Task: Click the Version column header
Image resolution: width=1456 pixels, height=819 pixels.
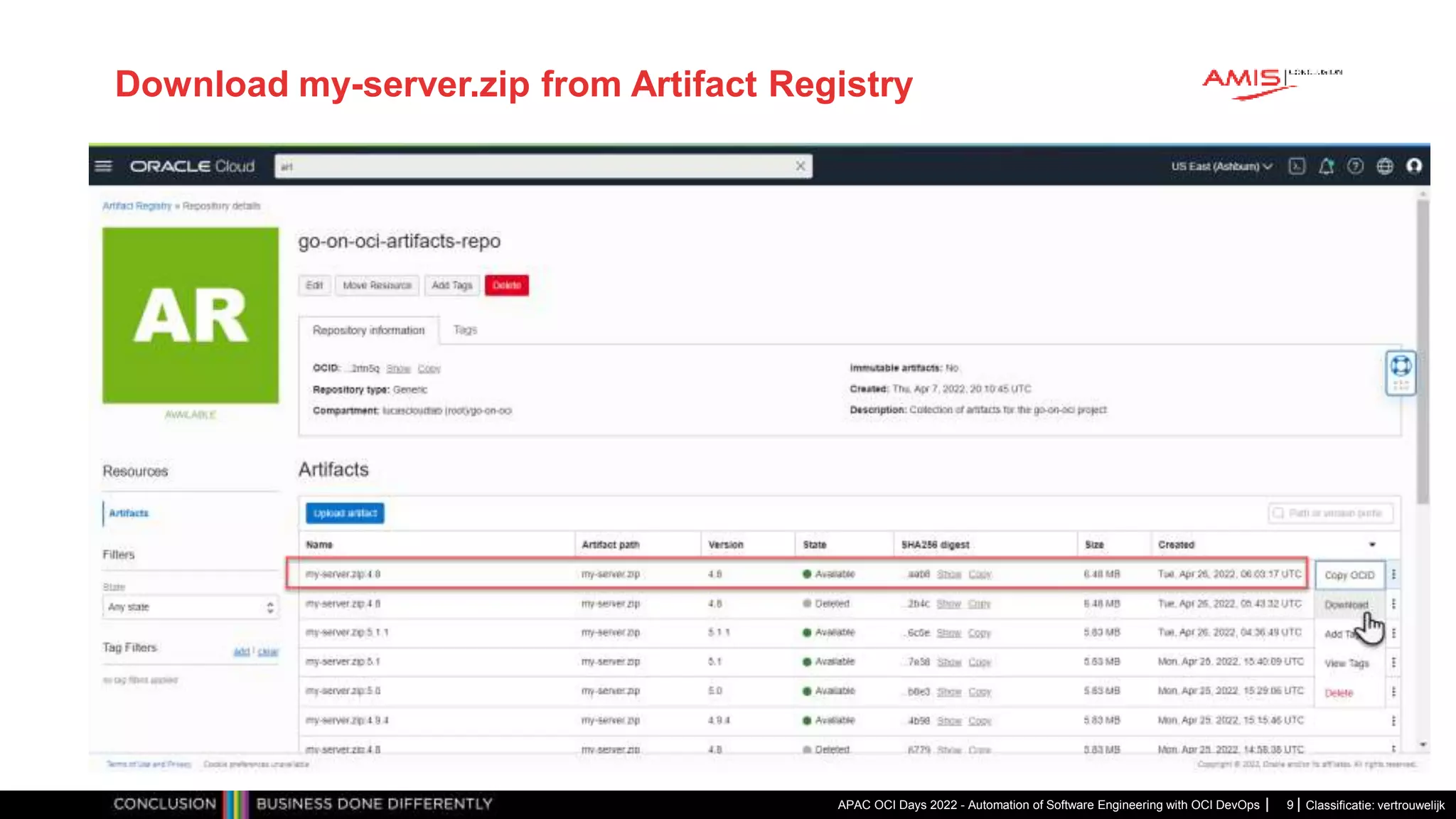Action: (x=725, y=545)
